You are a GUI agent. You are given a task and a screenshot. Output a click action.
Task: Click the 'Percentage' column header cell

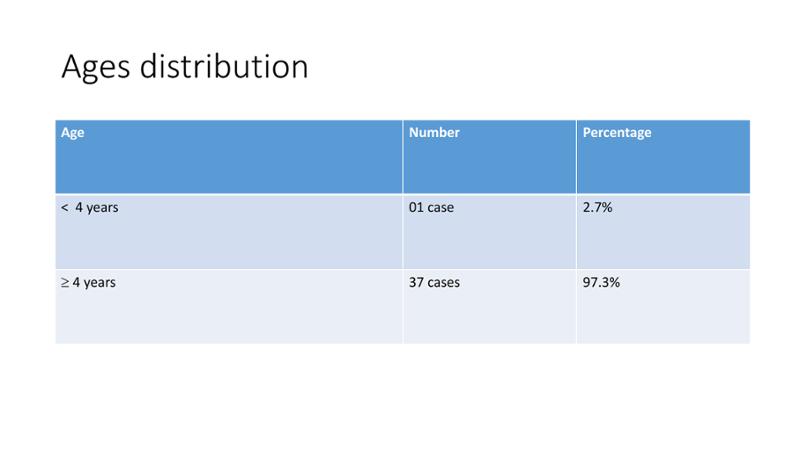tap(663, 157)
